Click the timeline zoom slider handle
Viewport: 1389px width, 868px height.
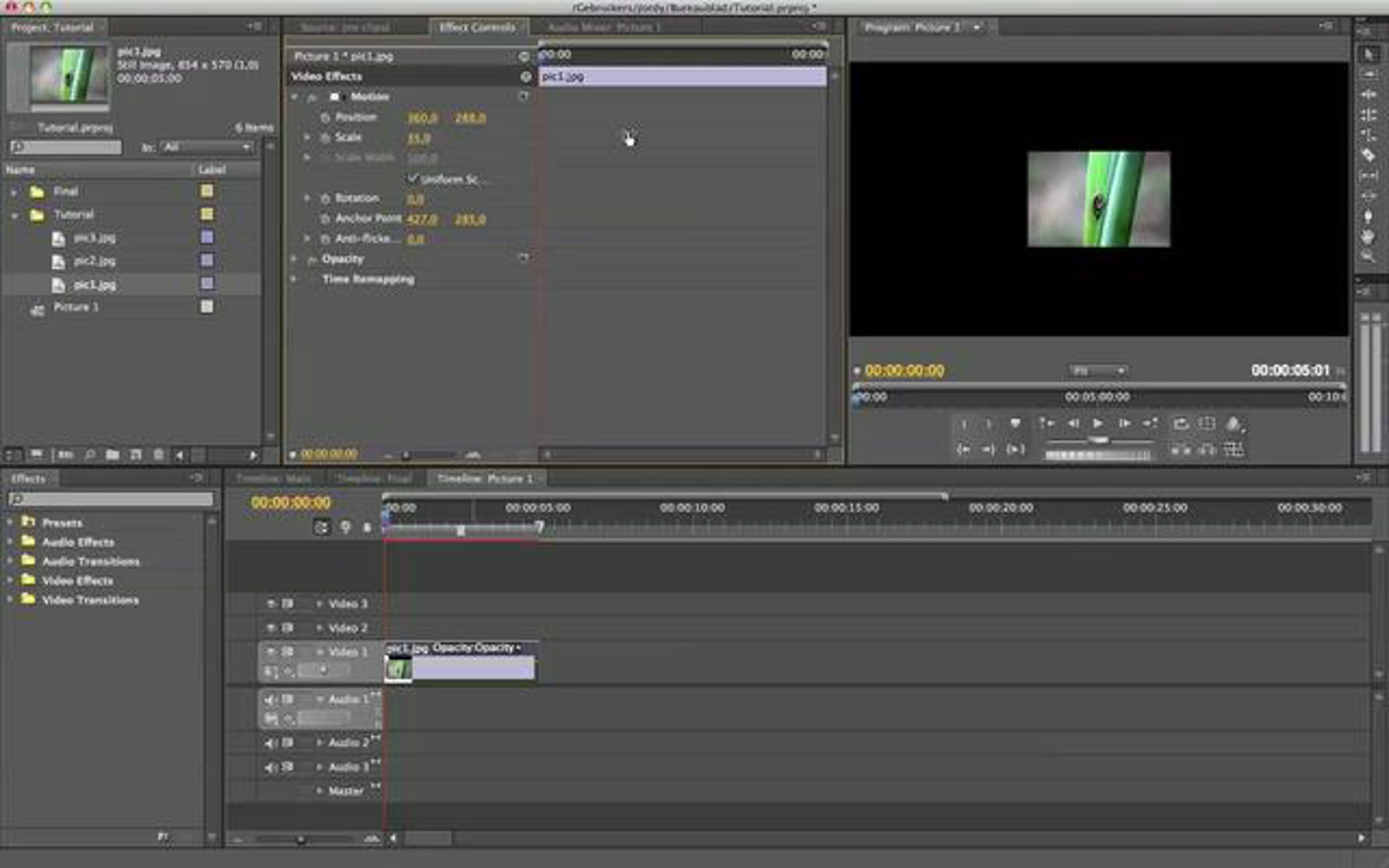pos(300,839)
